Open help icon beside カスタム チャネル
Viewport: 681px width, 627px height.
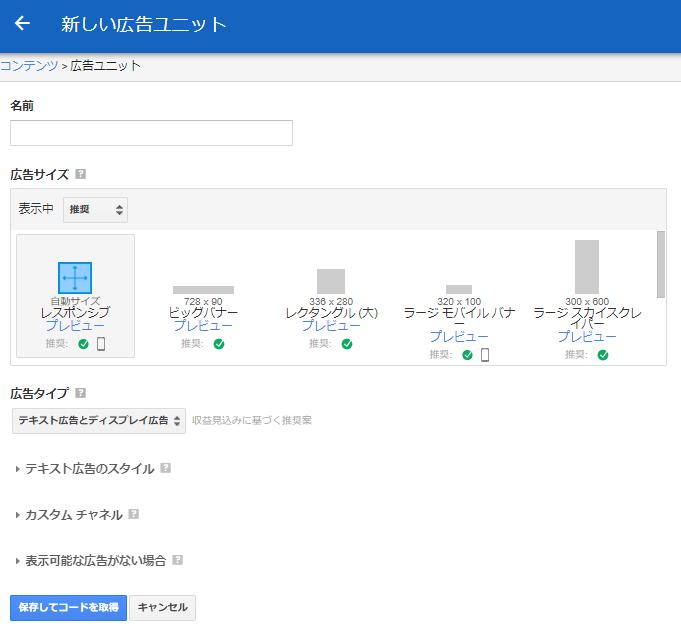click(134, 514)
